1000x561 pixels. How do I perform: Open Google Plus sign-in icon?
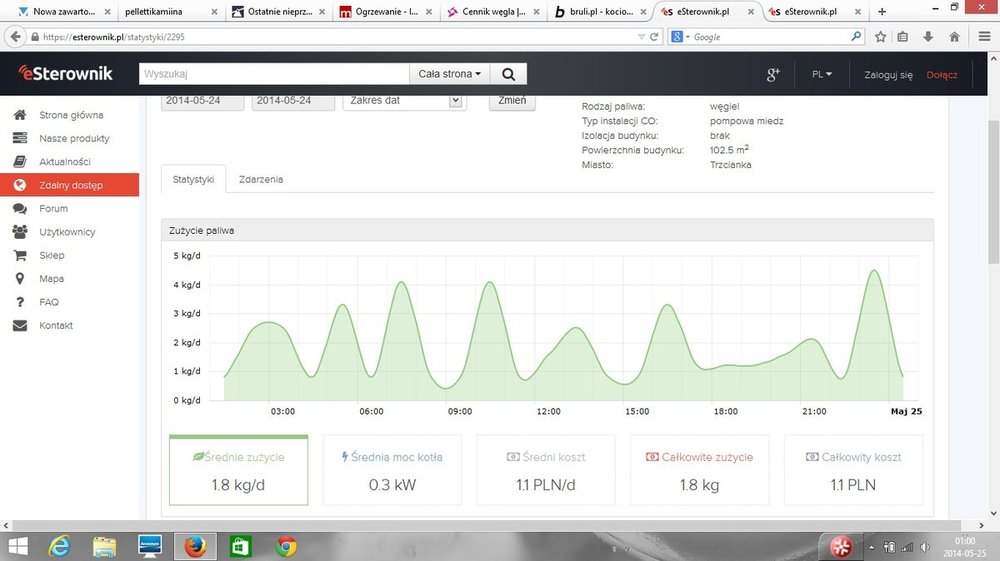point(772,74)
